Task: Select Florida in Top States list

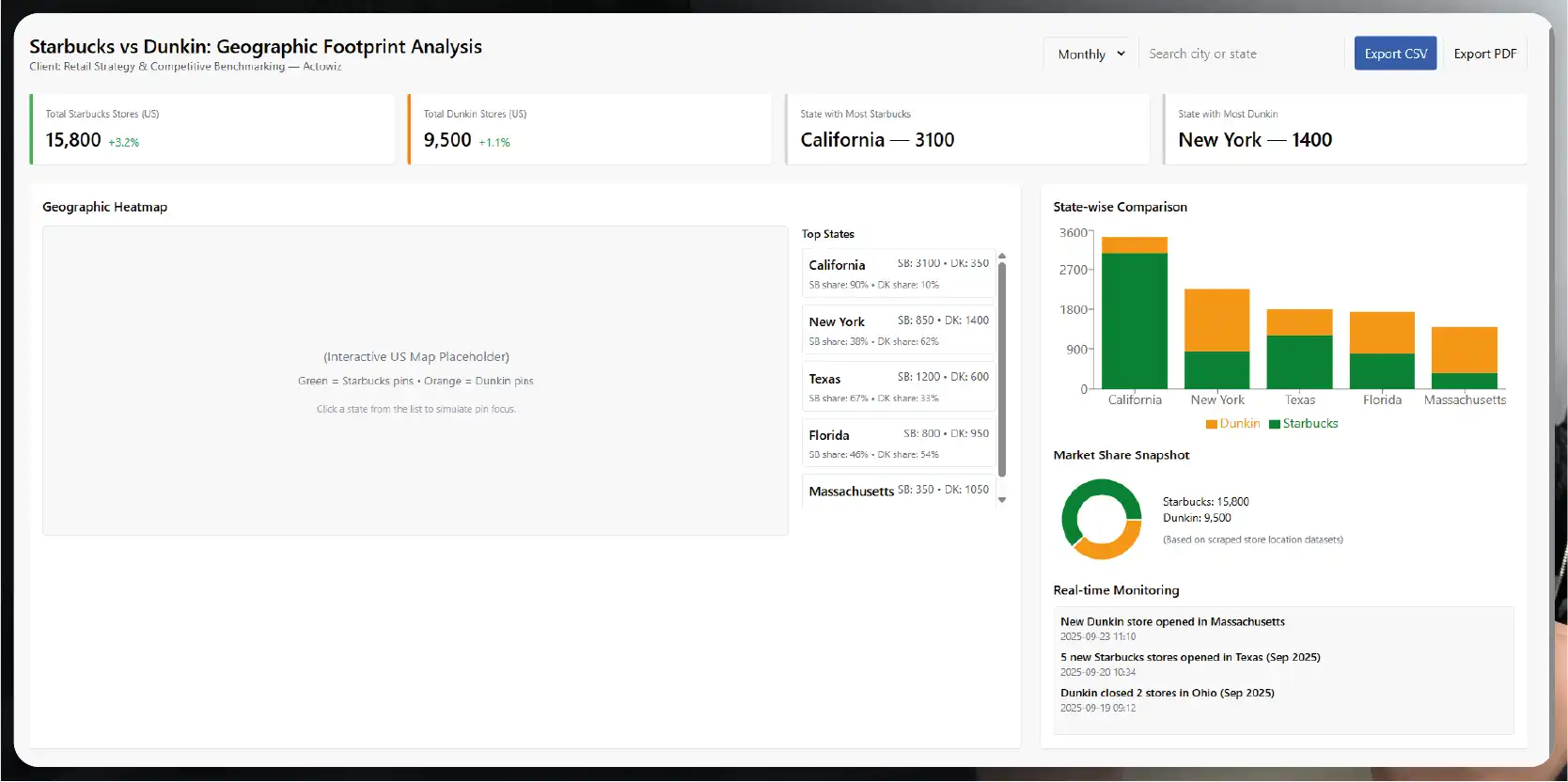Action: [x=898, y=444]
